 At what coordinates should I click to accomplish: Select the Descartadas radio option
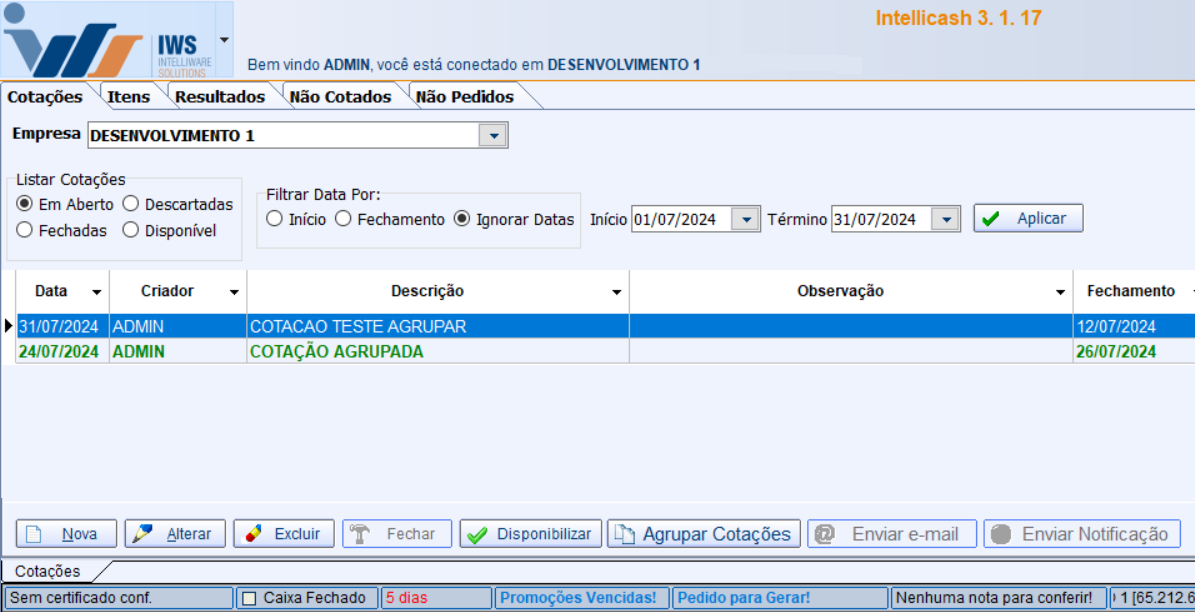point(131,204)
